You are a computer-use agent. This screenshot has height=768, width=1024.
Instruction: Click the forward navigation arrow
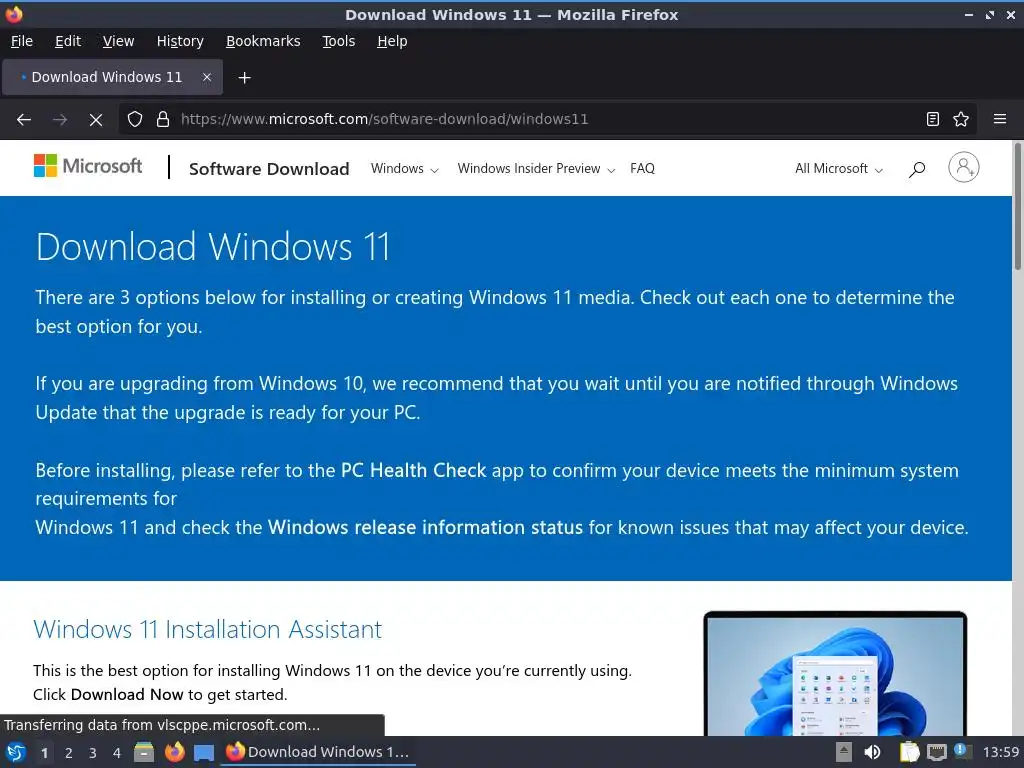pos(60,120)
